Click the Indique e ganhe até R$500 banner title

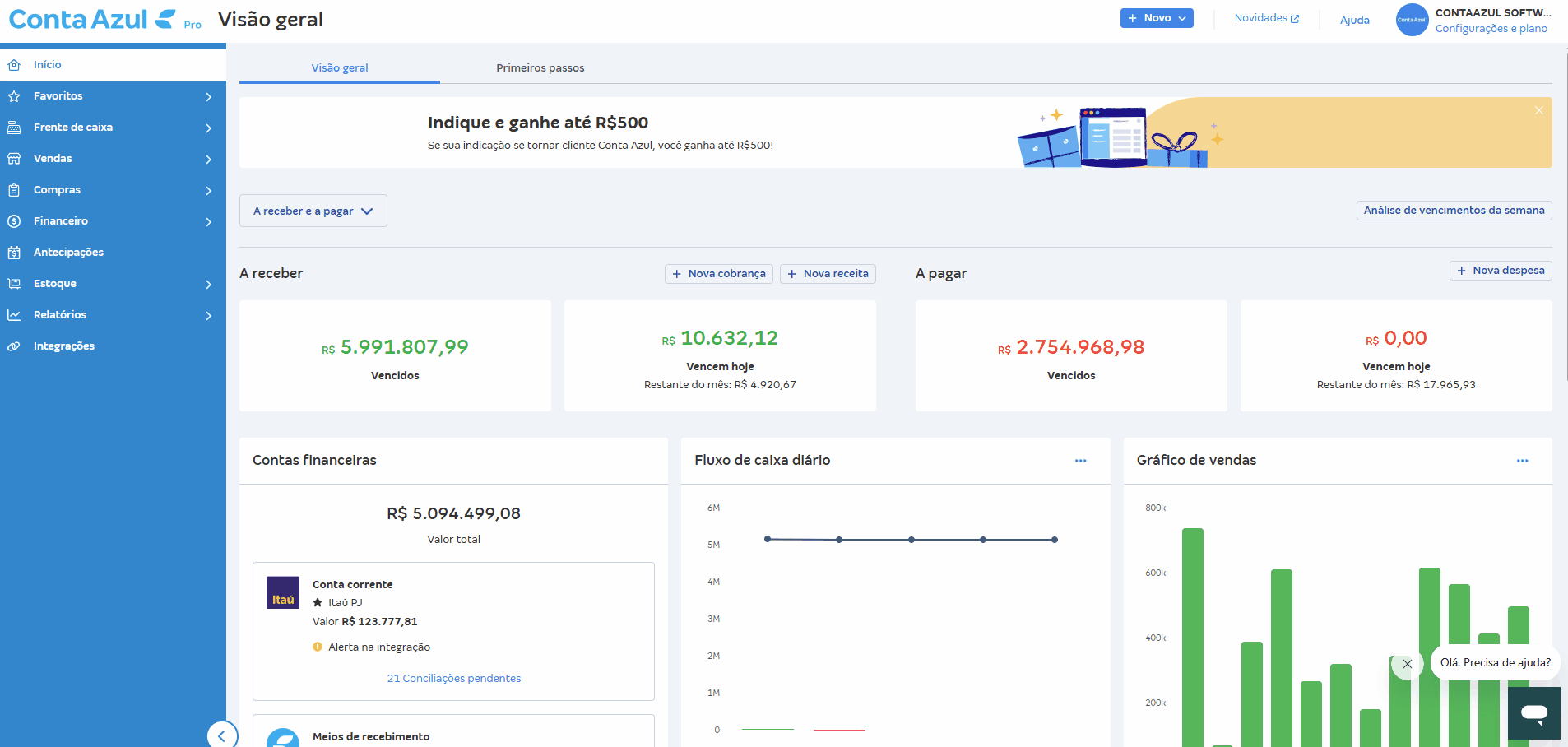[538, 123]
